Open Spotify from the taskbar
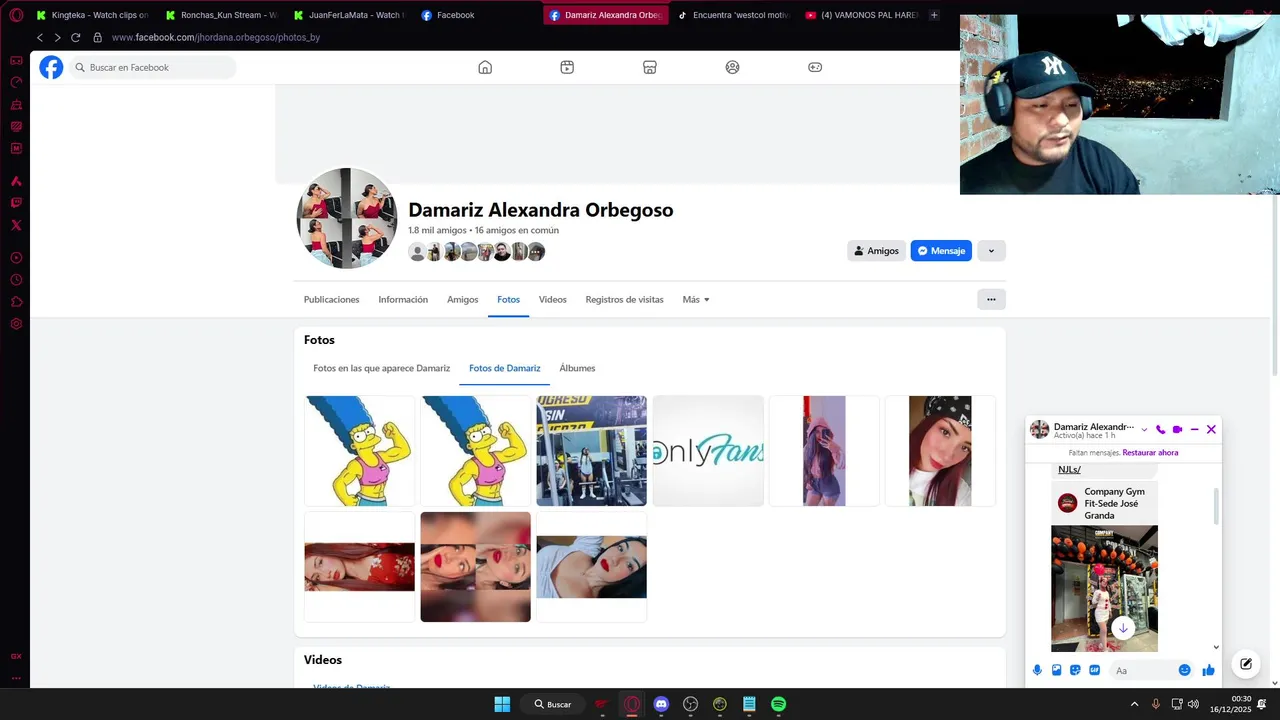 pos(778,704)
